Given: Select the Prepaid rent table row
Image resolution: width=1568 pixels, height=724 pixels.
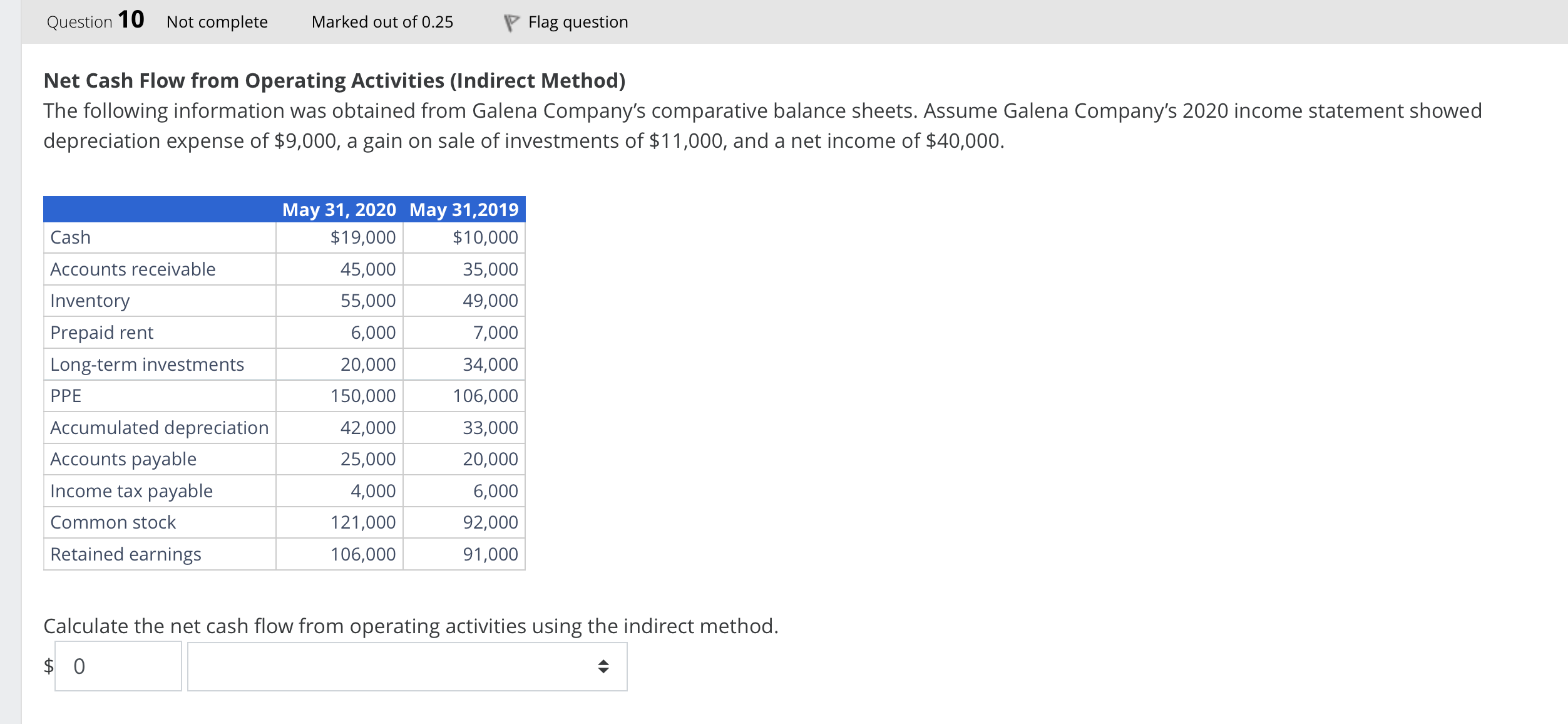Looking at the screenshot, I should tap(101, 332).
